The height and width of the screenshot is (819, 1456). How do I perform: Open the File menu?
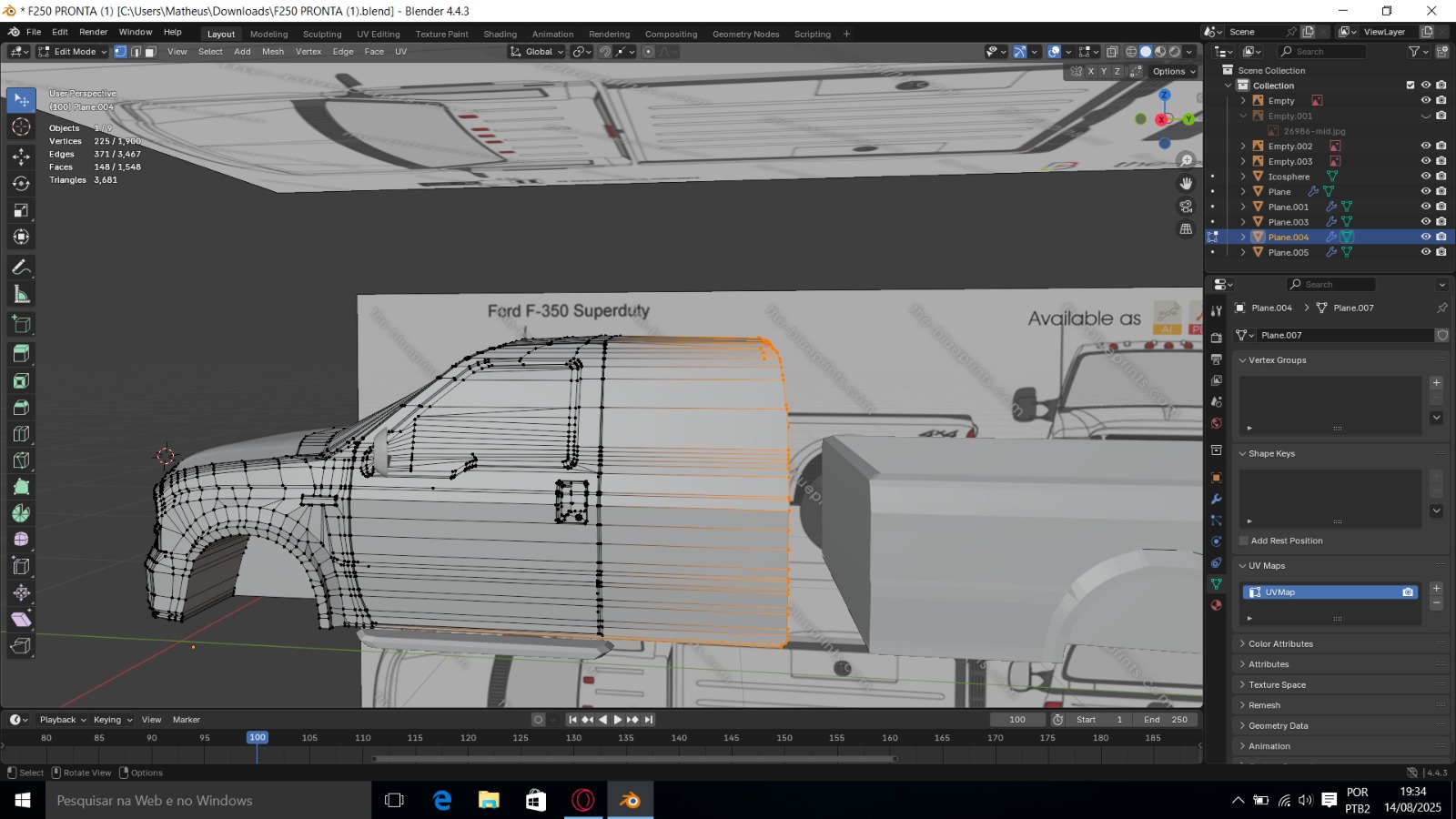click(x=34, y=32)
